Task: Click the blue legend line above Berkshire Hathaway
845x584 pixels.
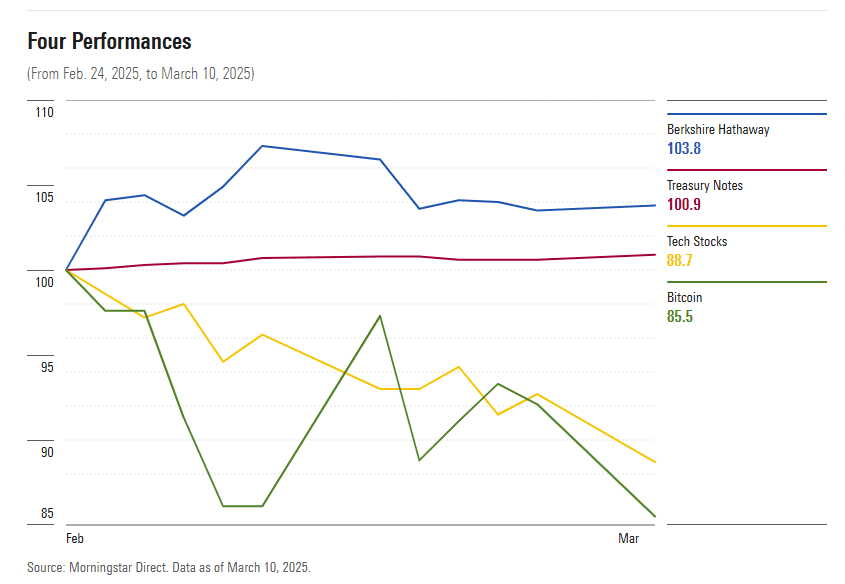Action: pos(746,114)
